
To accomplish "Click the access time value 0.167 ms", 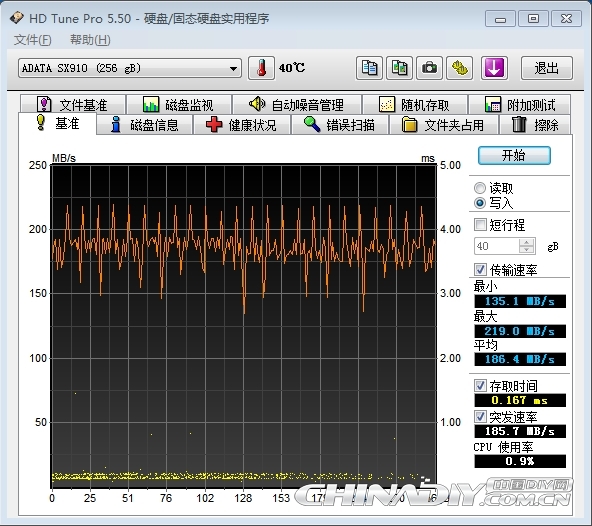I will (x=520, y=400).
